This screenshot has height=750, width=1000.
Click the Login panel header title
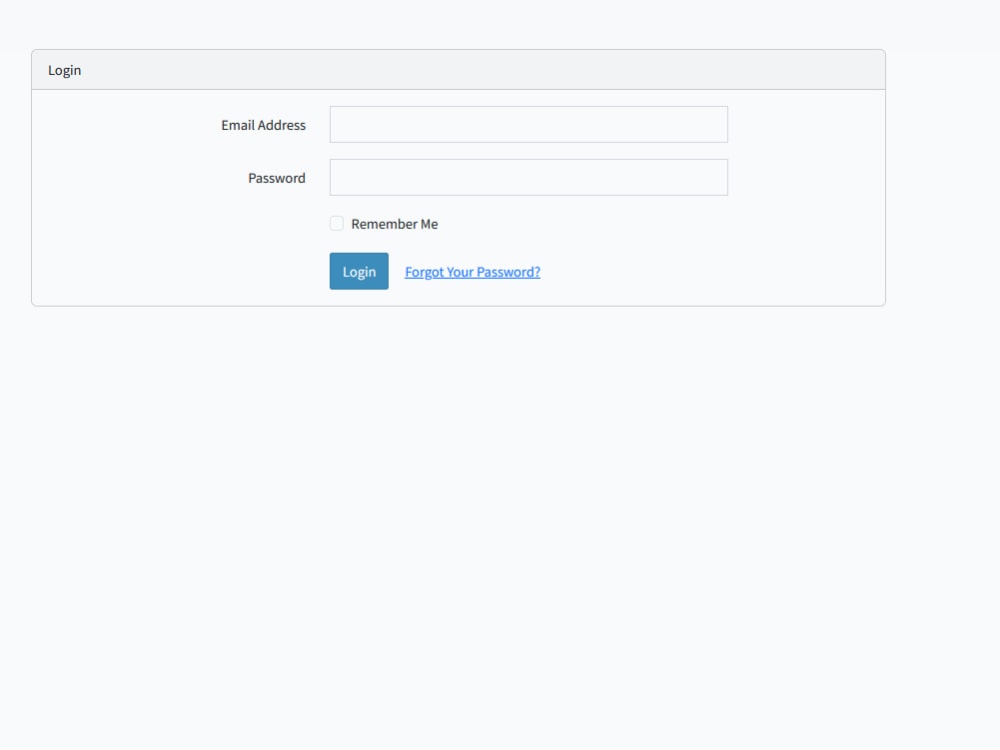pos(64,70)
